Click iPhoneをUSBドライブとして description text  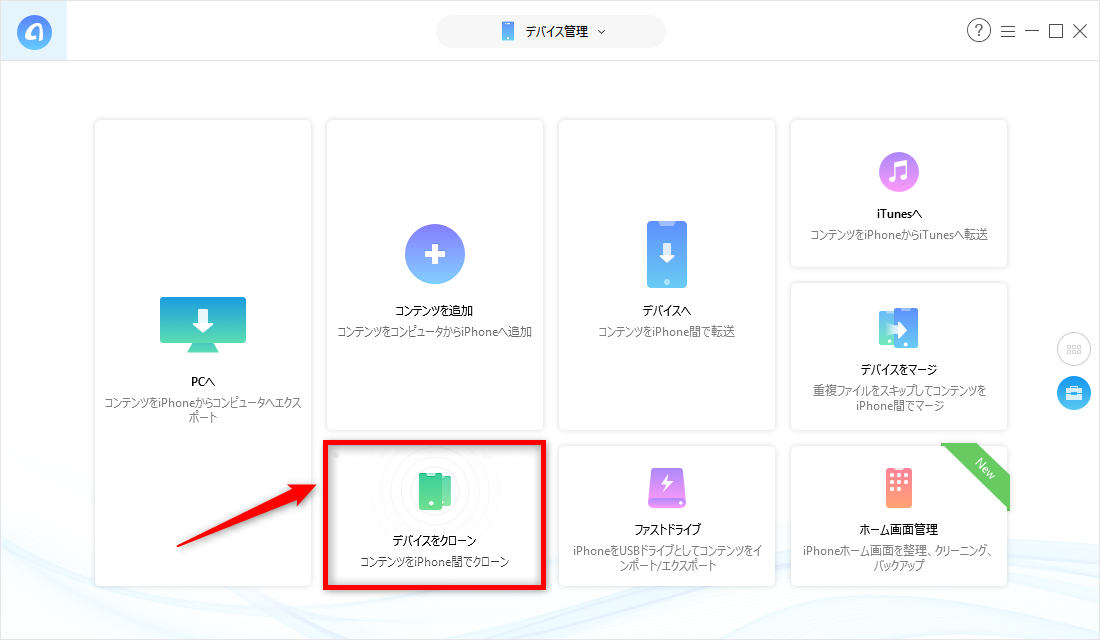(667, 558)
